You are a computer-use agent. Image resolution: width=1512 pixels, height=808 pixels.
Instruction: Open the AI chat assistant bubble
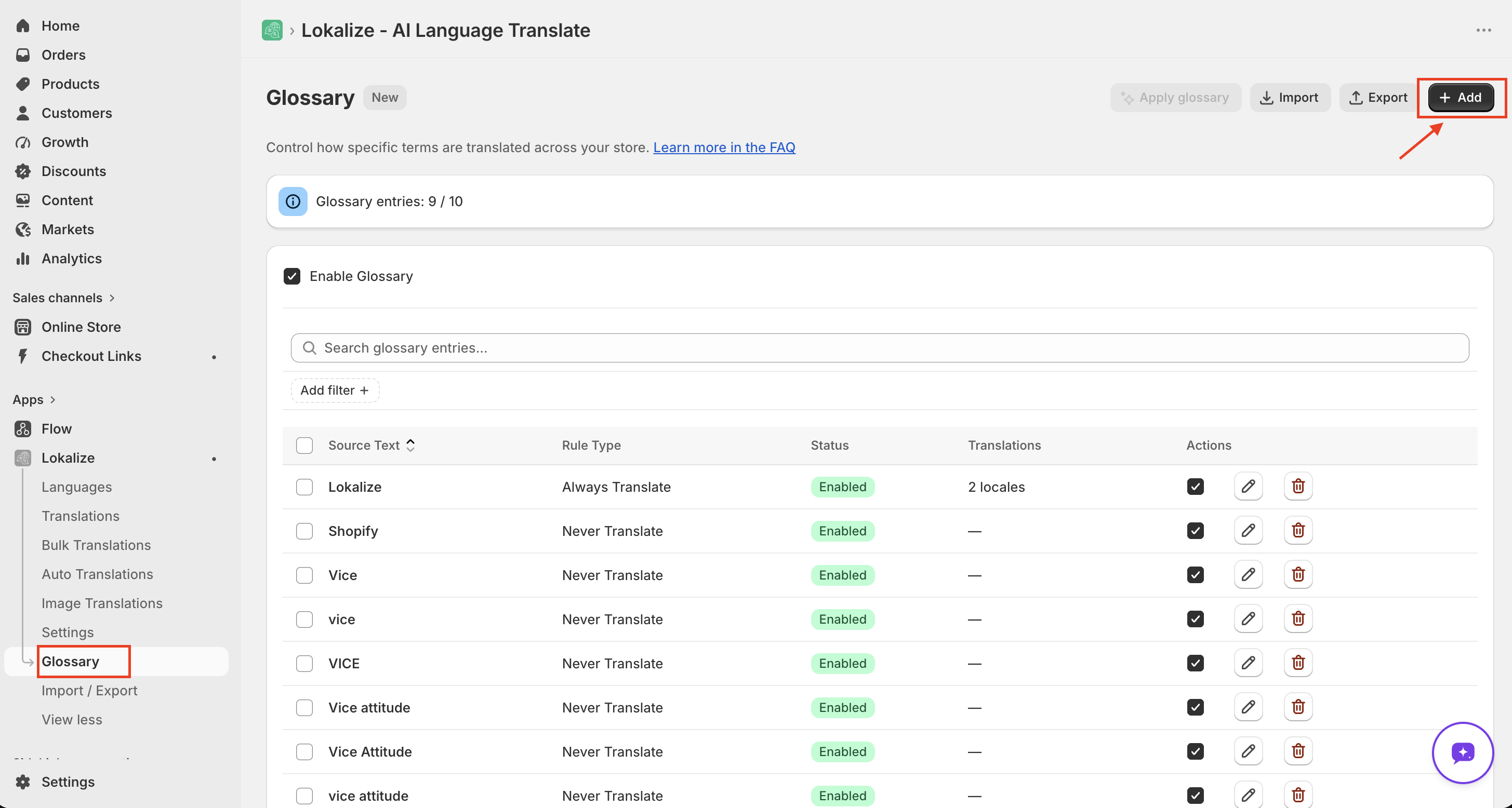click(1462, 752)
